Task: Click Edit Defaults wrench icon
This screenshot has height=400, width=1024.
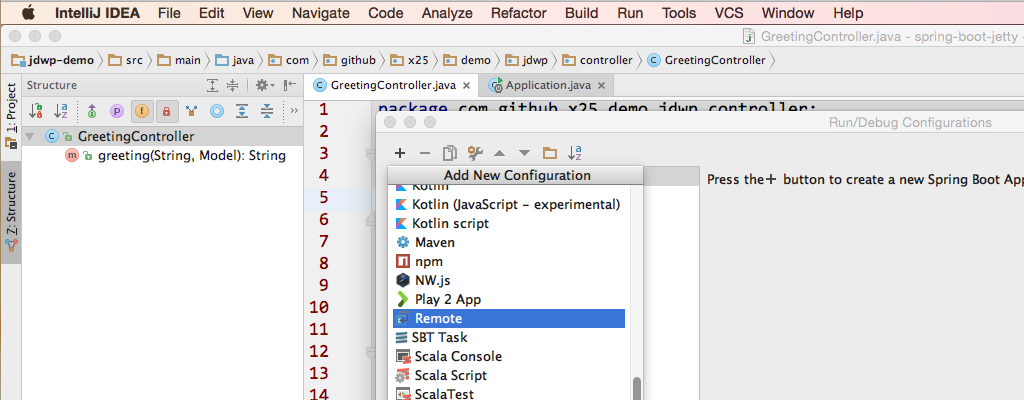Action: tap(475, 153)
